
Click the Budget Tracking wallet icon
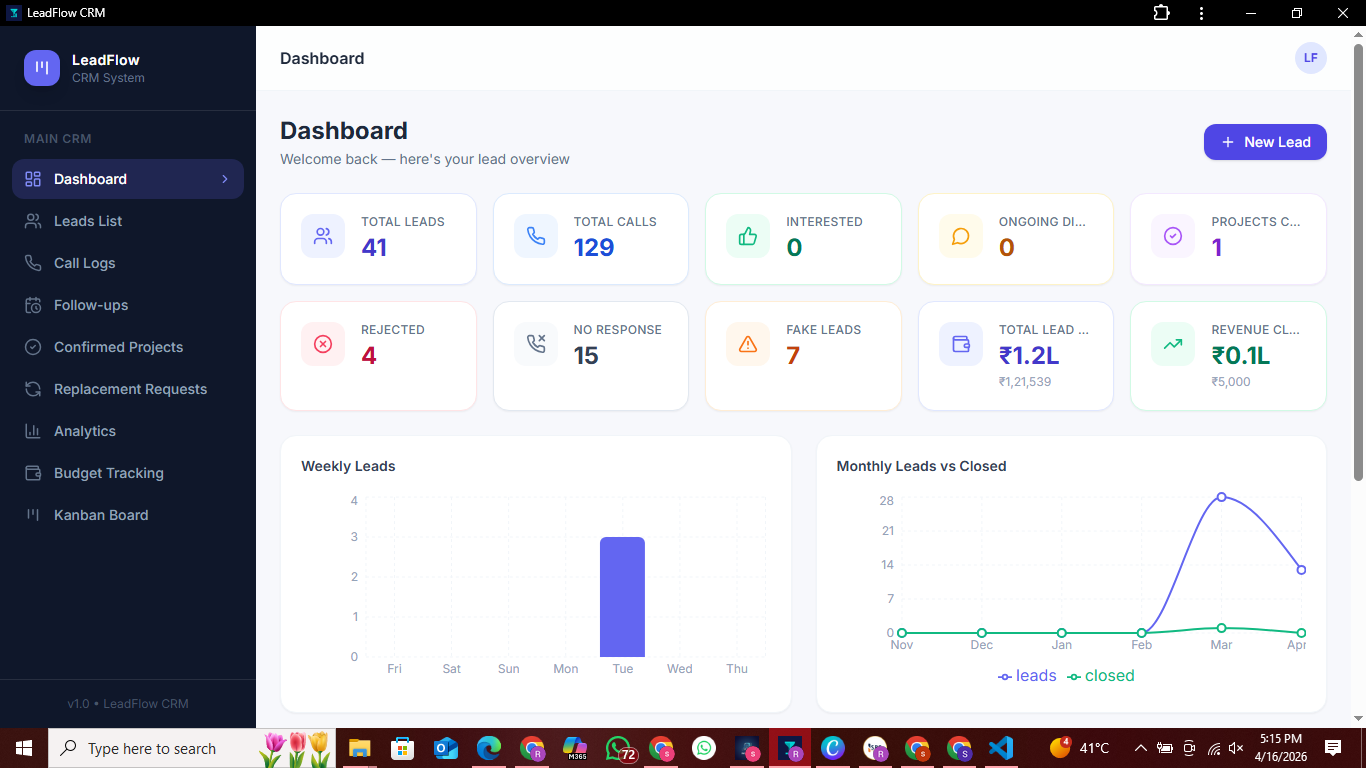point(33,473)
